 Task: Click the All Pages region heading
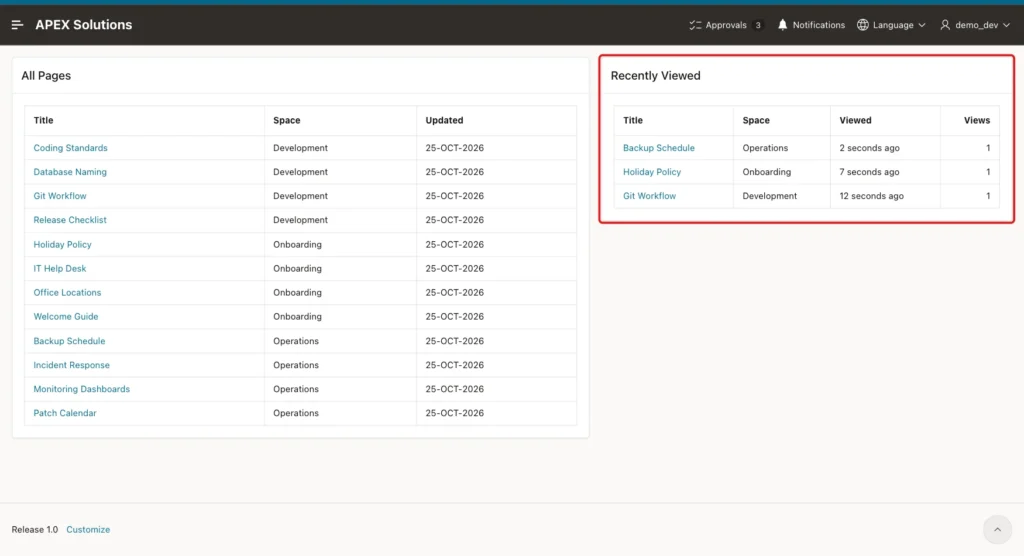[46, 76]
